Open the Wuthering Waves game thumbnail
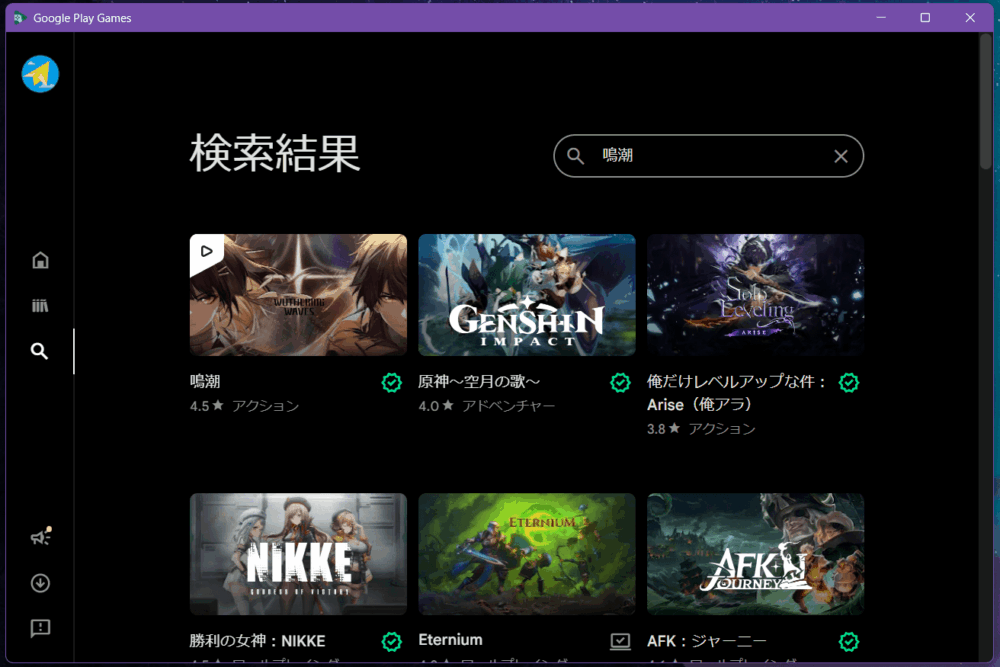 [298, 295]
